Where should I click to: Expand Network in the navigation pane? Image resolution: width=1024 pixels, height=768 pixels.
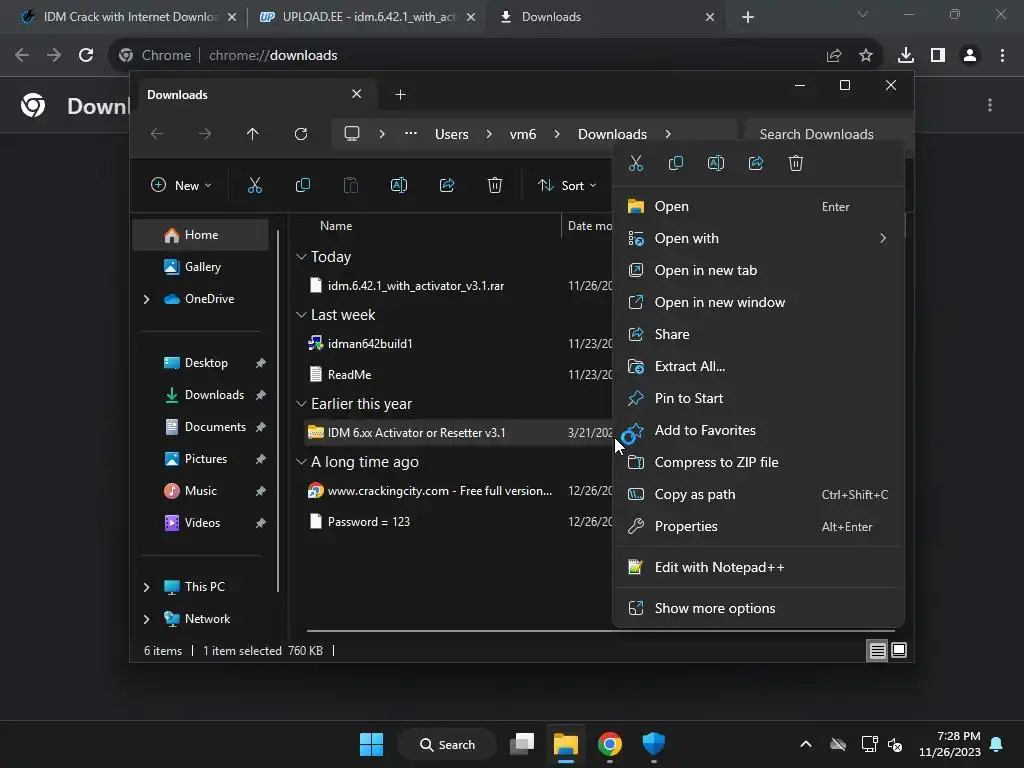(146, 619)
